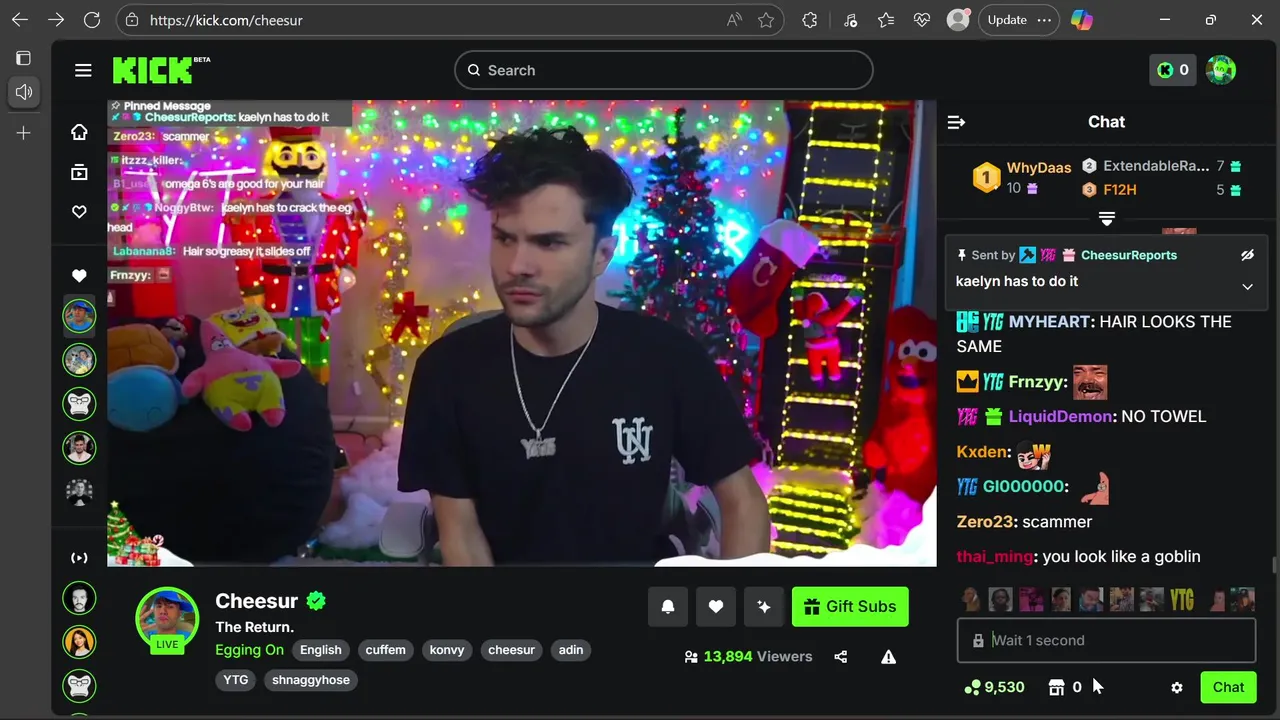Open the Egging On category link
The width and height of the screenshot is (1280, 720).
tap(249, 650)
